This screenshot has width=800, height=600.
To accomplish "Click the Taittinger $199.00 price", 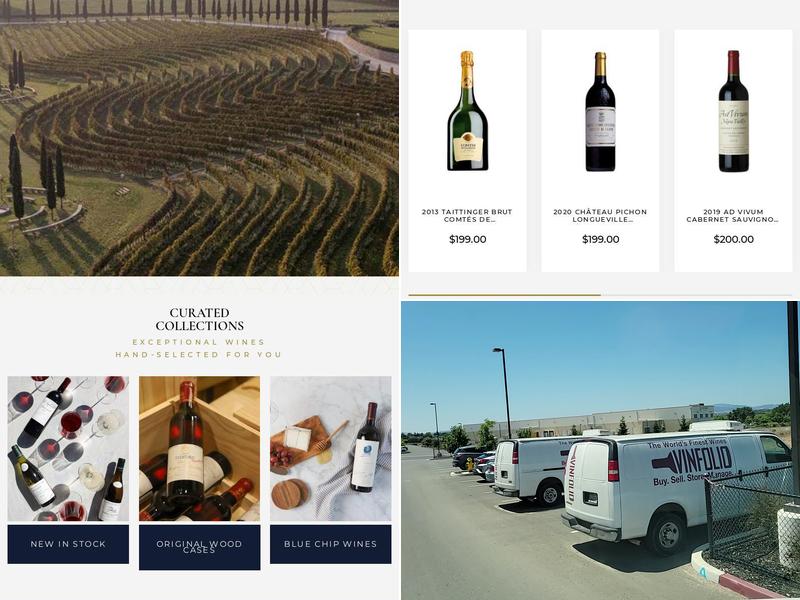I will [467, 239].
